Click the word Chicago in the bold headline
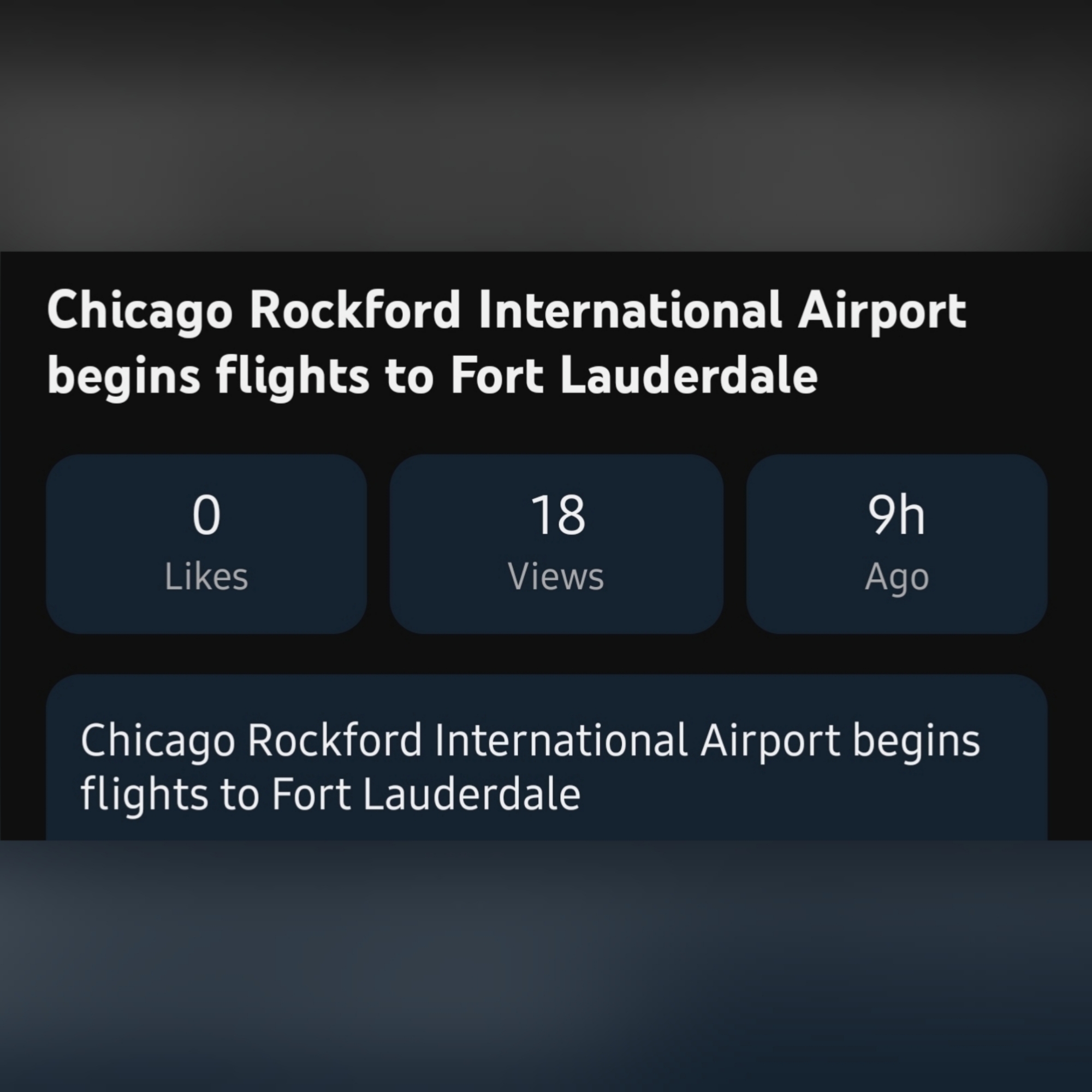Screen dimensions: 1092x1092 click(140, 311)
